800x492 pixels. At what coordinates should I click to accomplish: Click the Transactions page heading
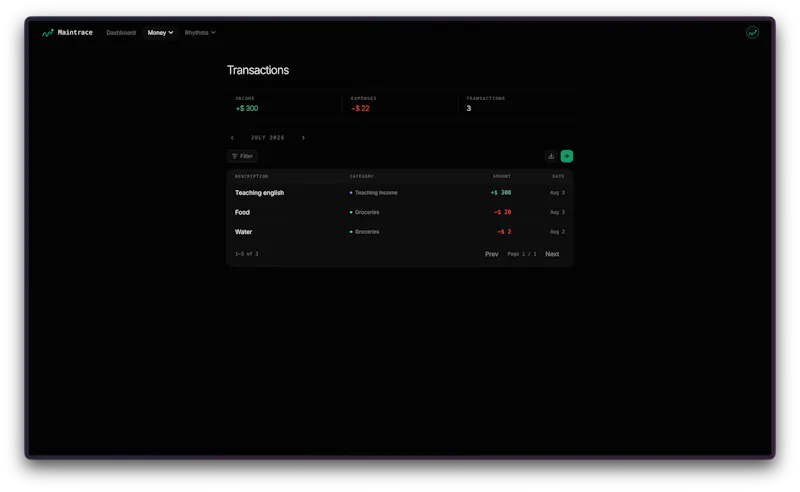(258, 70)
